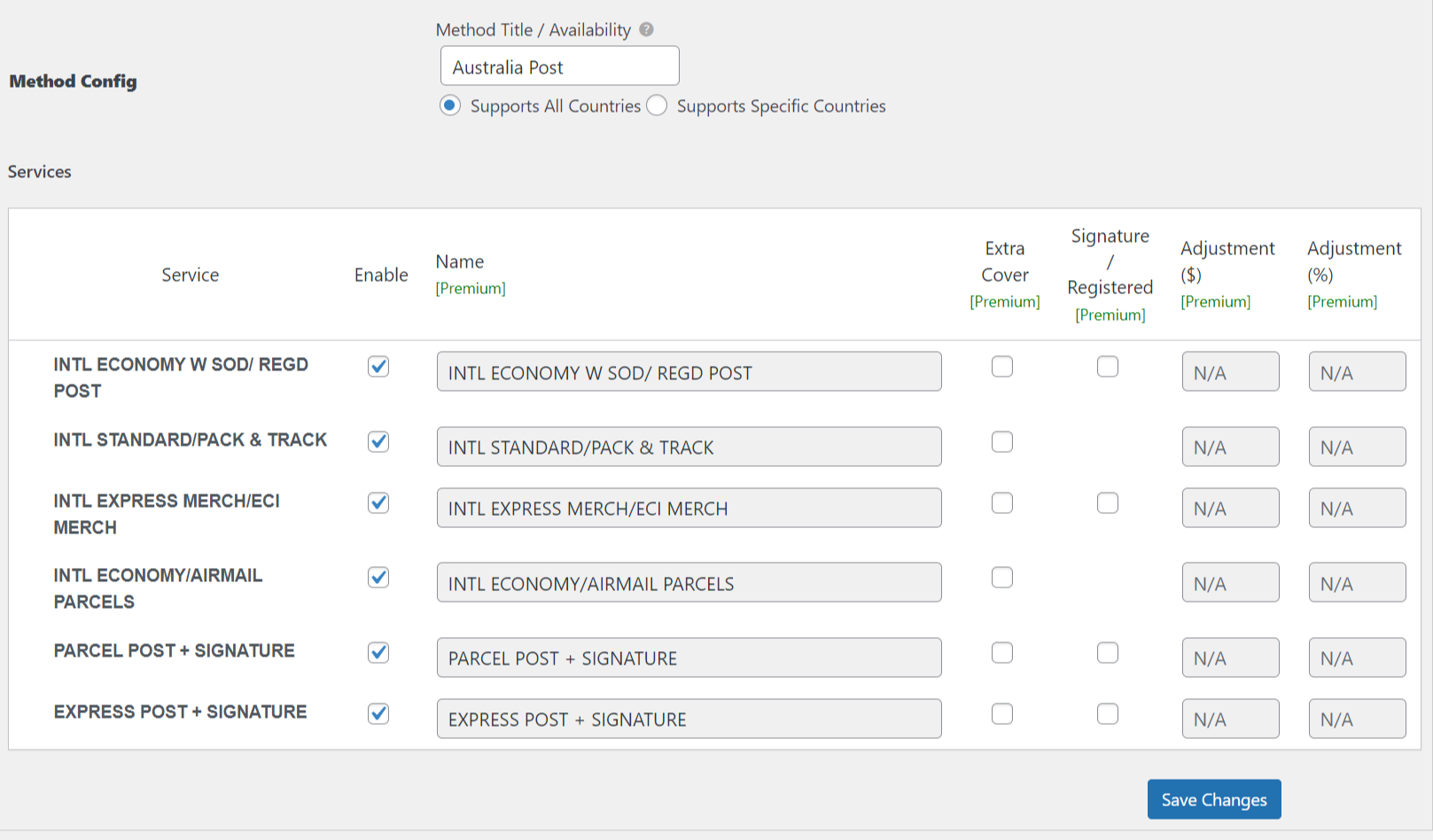This screenshot has height=840, width=1433.
Task: Click name field EXPRESS POST + SIGNATURE
Action: [x=689, y=719]
